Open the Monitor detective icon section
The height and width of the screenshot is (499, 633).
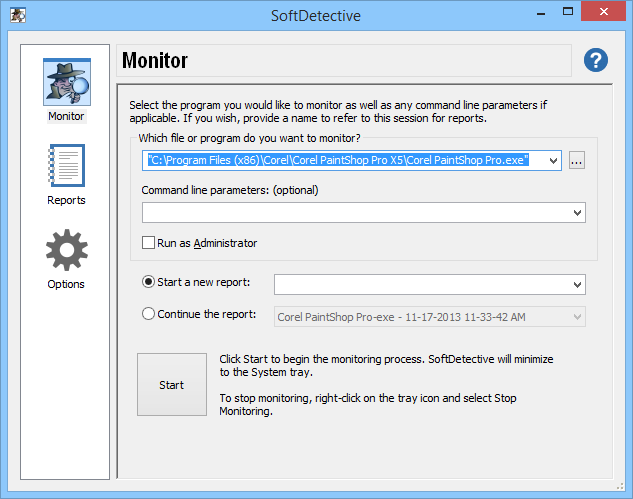coord(67,82)
